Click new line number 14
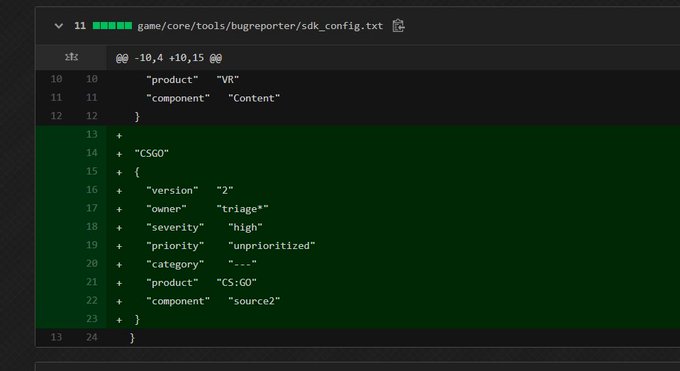This screenshot has width=680, height=371. click(x=92, y=153)
